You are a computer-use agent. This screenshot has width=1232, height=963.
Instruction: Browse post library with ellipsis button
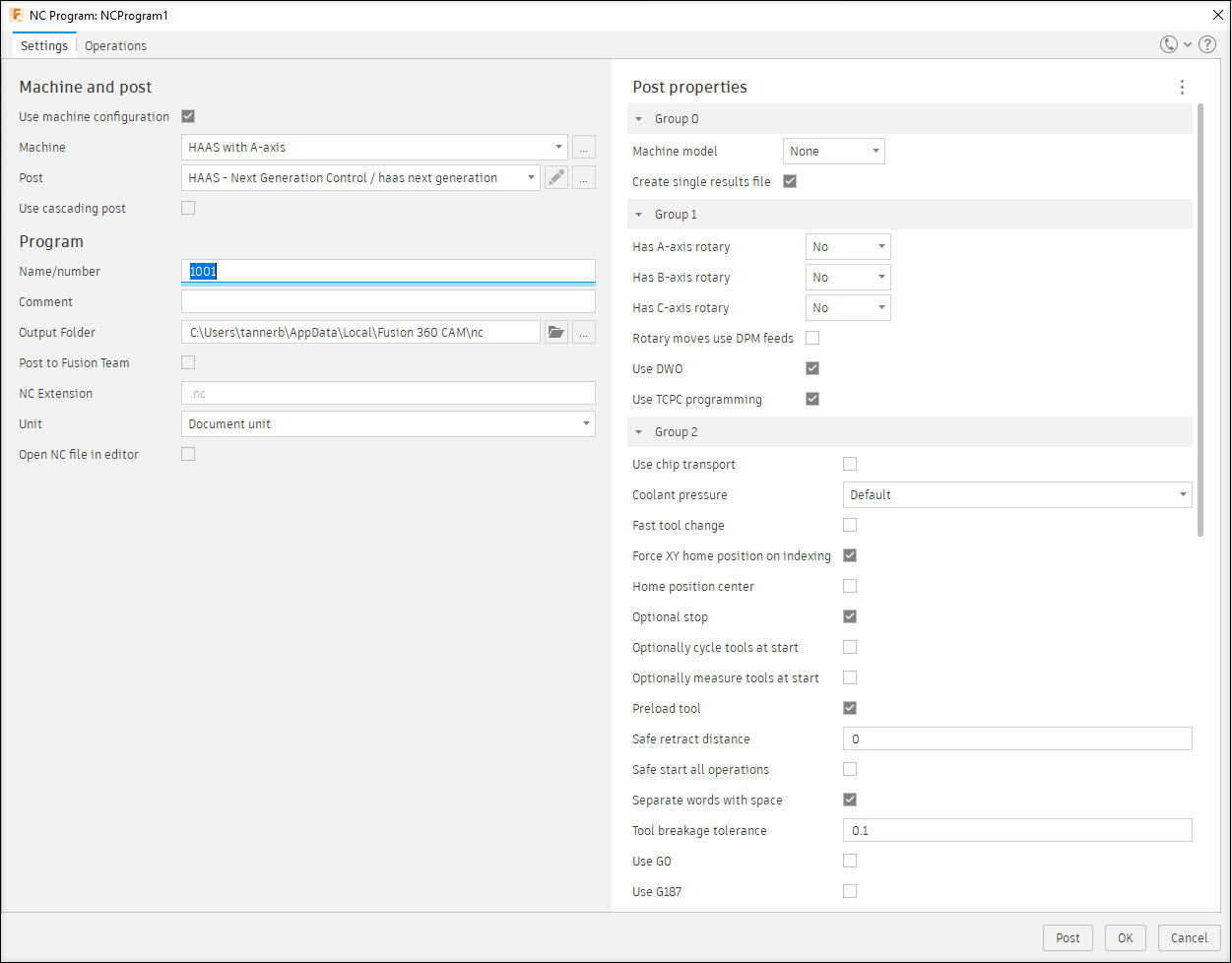[x=584, y=178]
